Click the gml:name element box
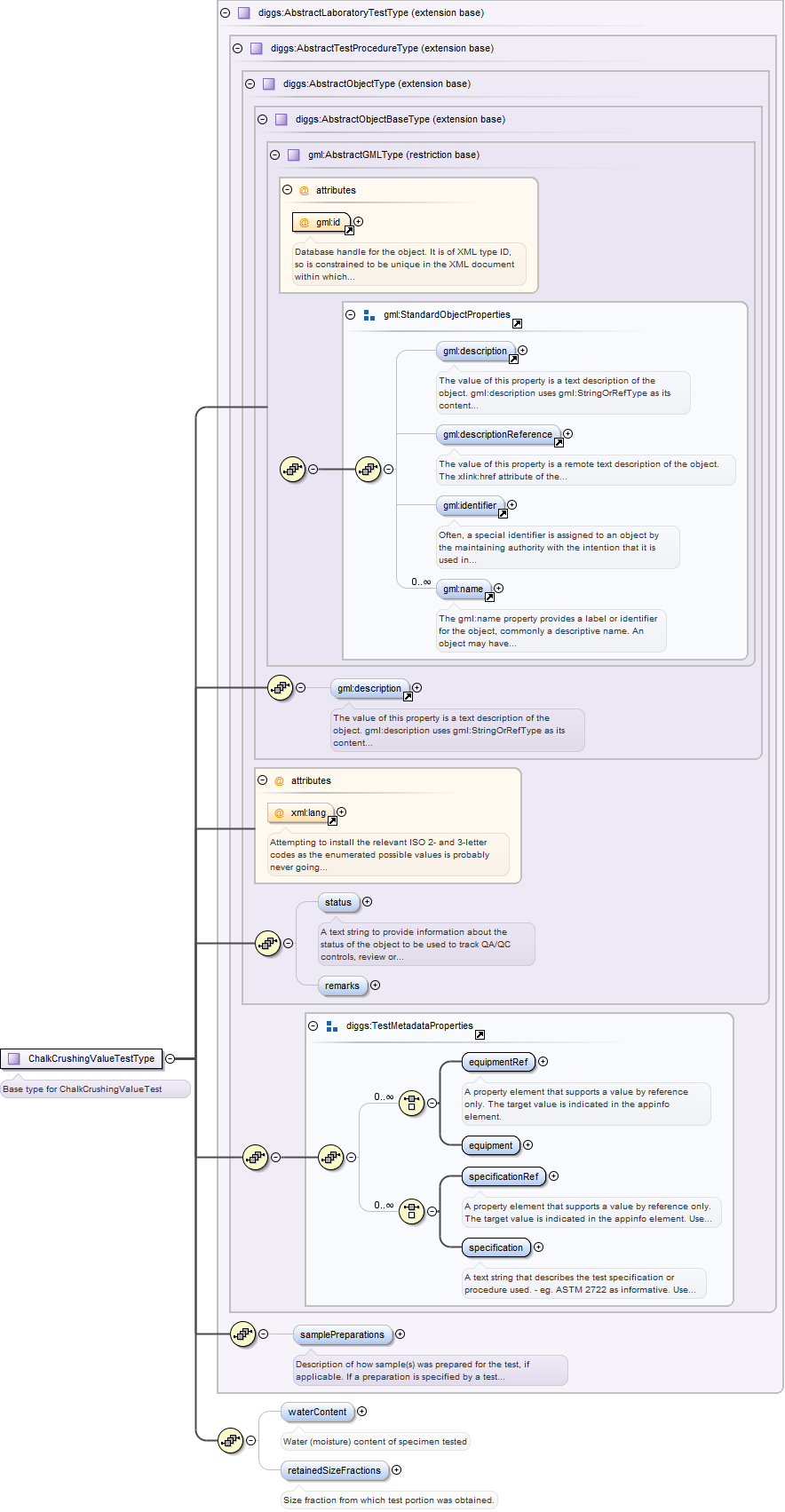This screenshot has width=785, height=1512. 463,589
